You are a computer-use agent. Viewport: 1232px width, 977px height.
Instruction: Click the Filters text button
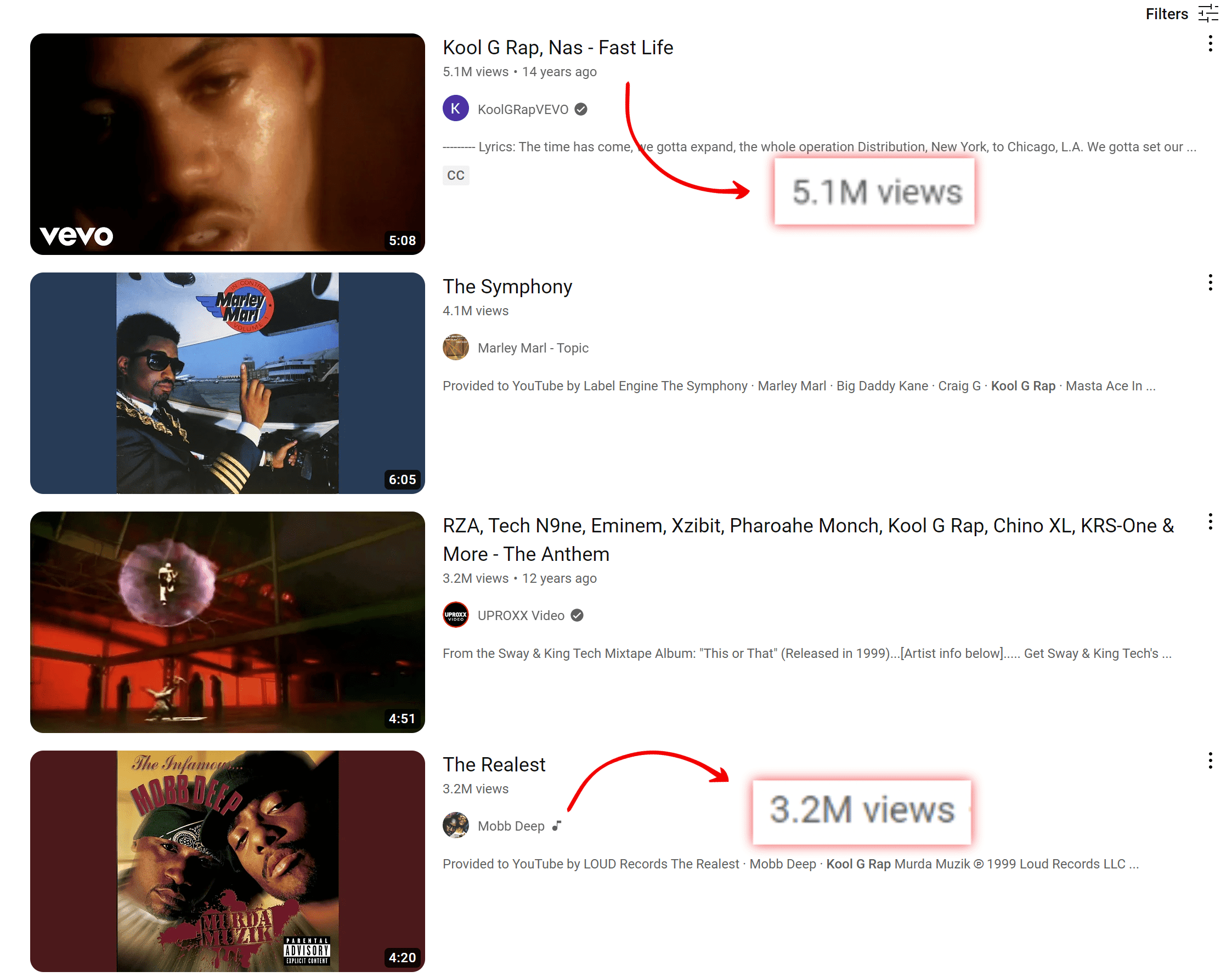click(1166, 14)
